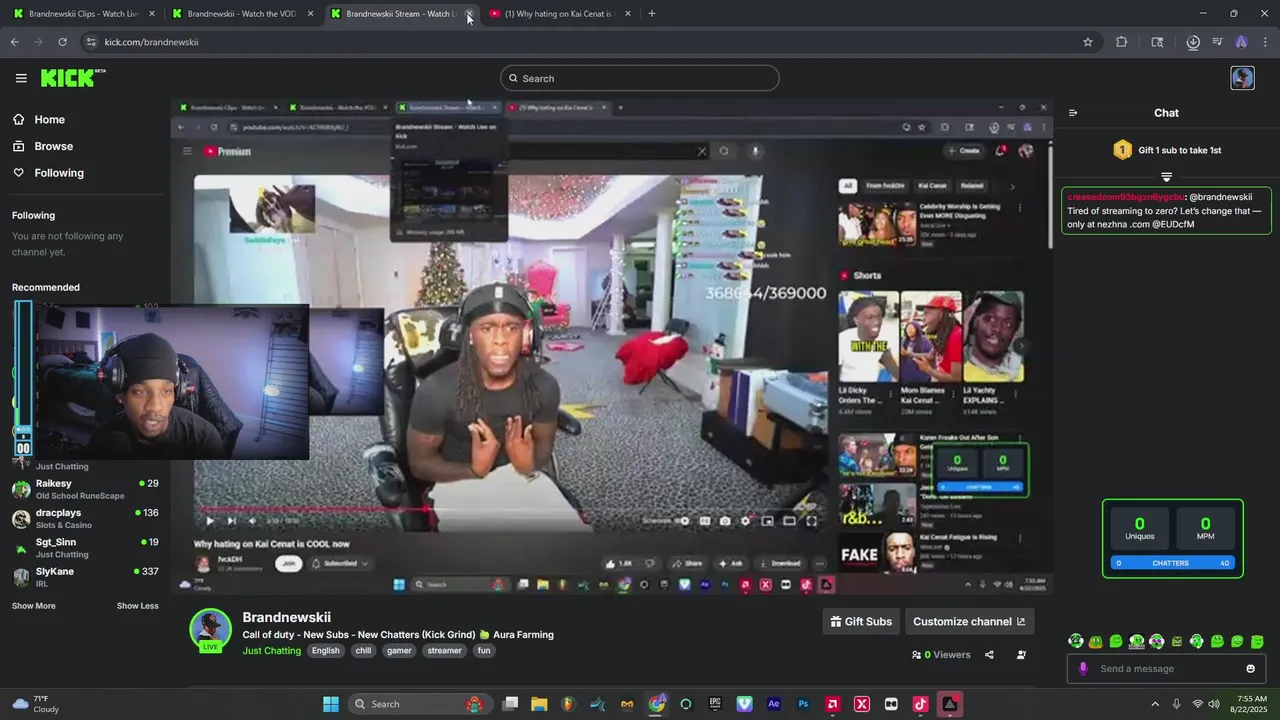Open the tab search icon in toolbar
This screenshot has width=1280, height=720.
[x=1157, y=42]
